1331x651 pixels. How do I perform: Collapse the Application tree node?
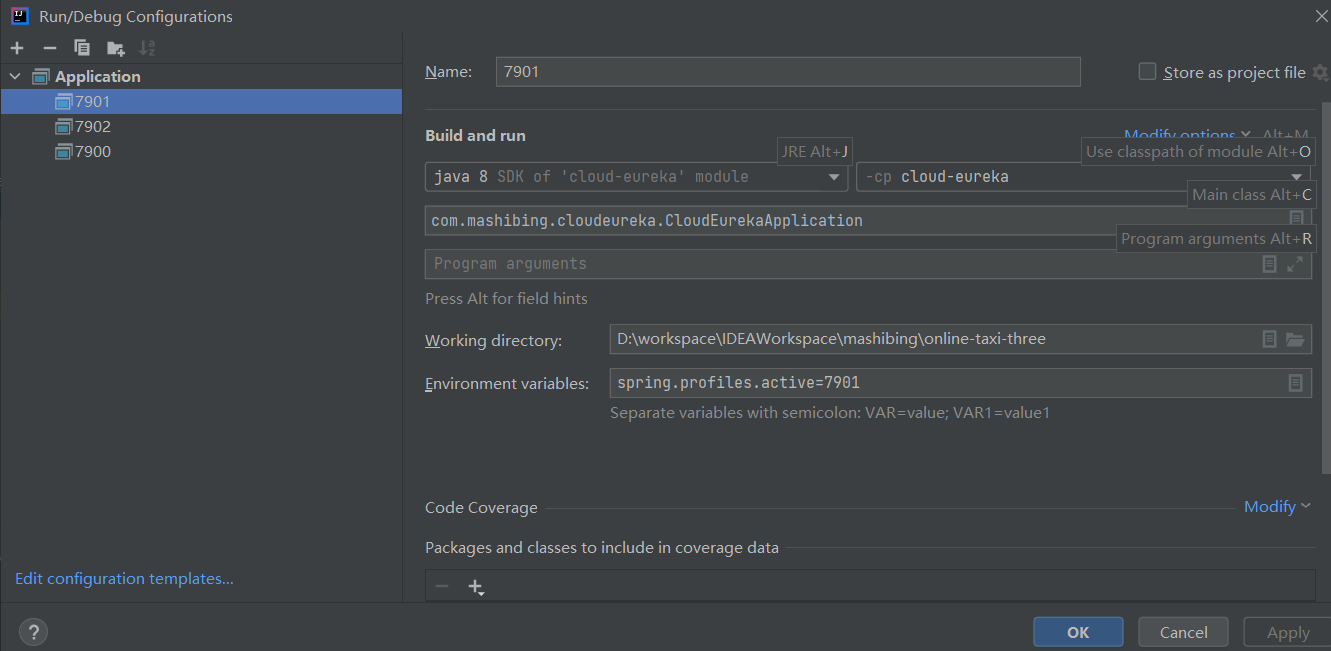[16, 77]
